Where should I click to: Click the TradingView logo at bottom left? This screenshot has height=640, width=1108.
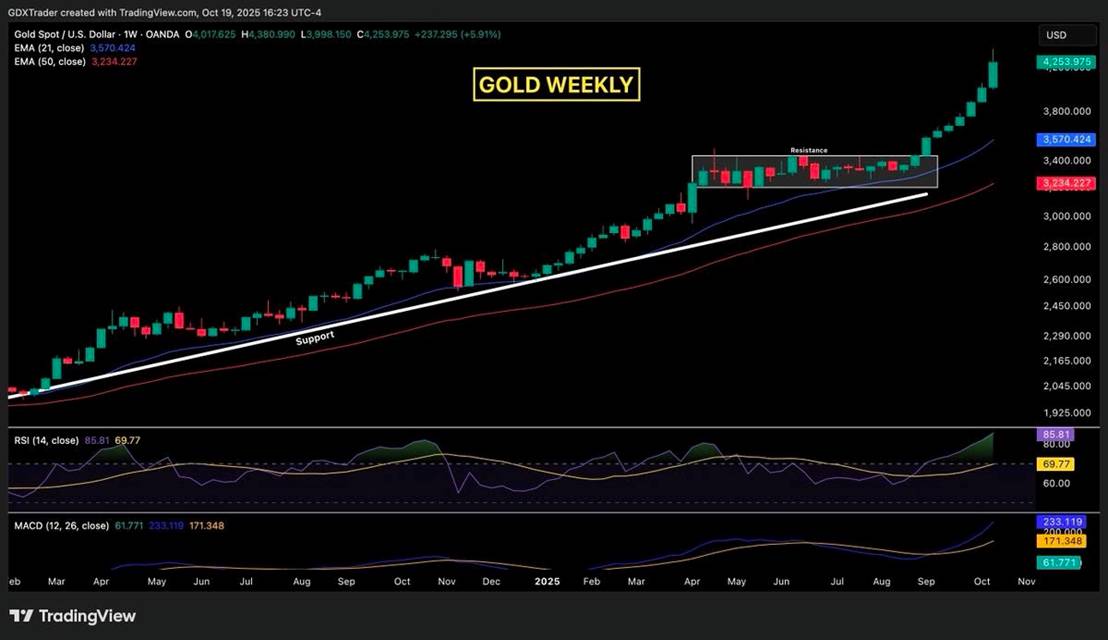click(72, 616)
